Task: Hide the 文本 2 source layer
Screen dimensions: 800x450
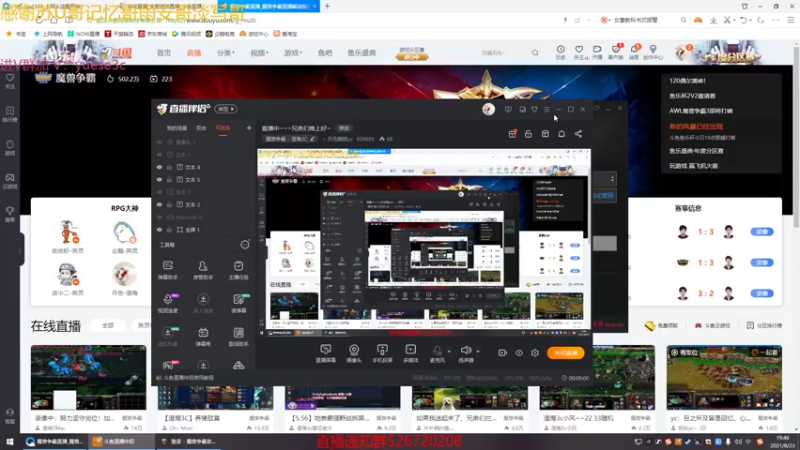Action: click(x=159, y=205)
